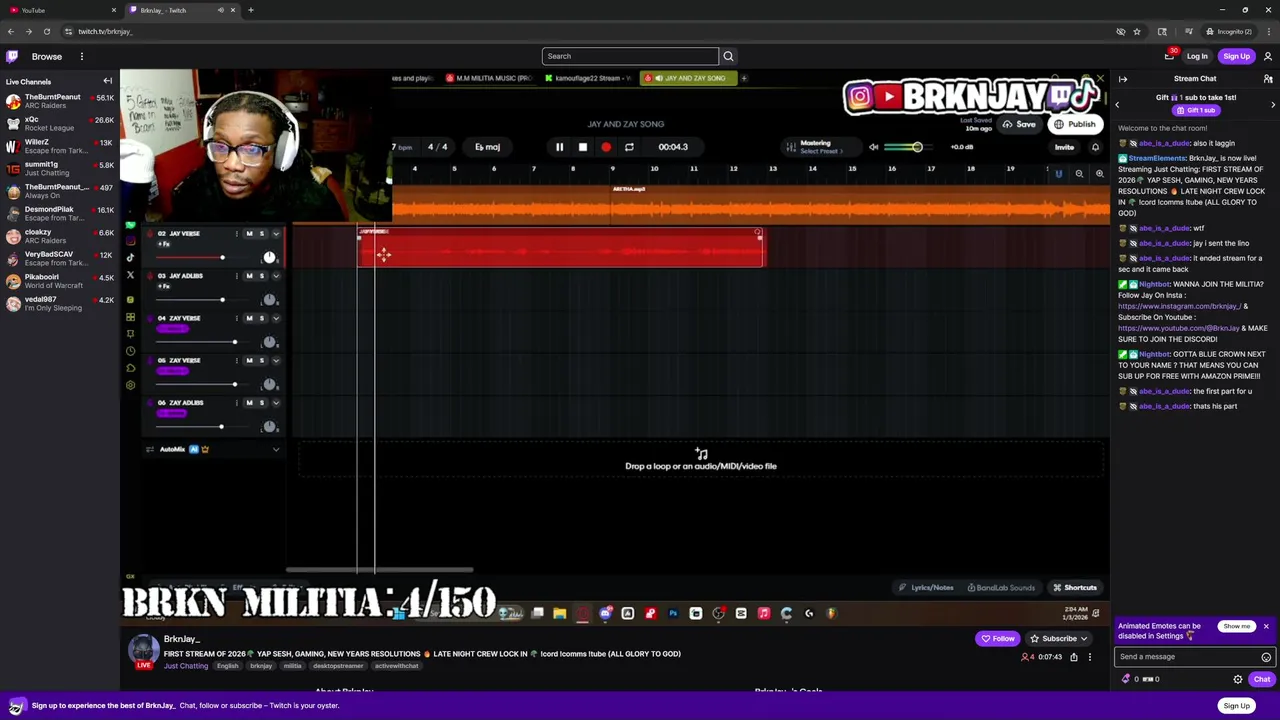Add Fx to the 02 JAY VERSE track

click(x=163, y=244)
